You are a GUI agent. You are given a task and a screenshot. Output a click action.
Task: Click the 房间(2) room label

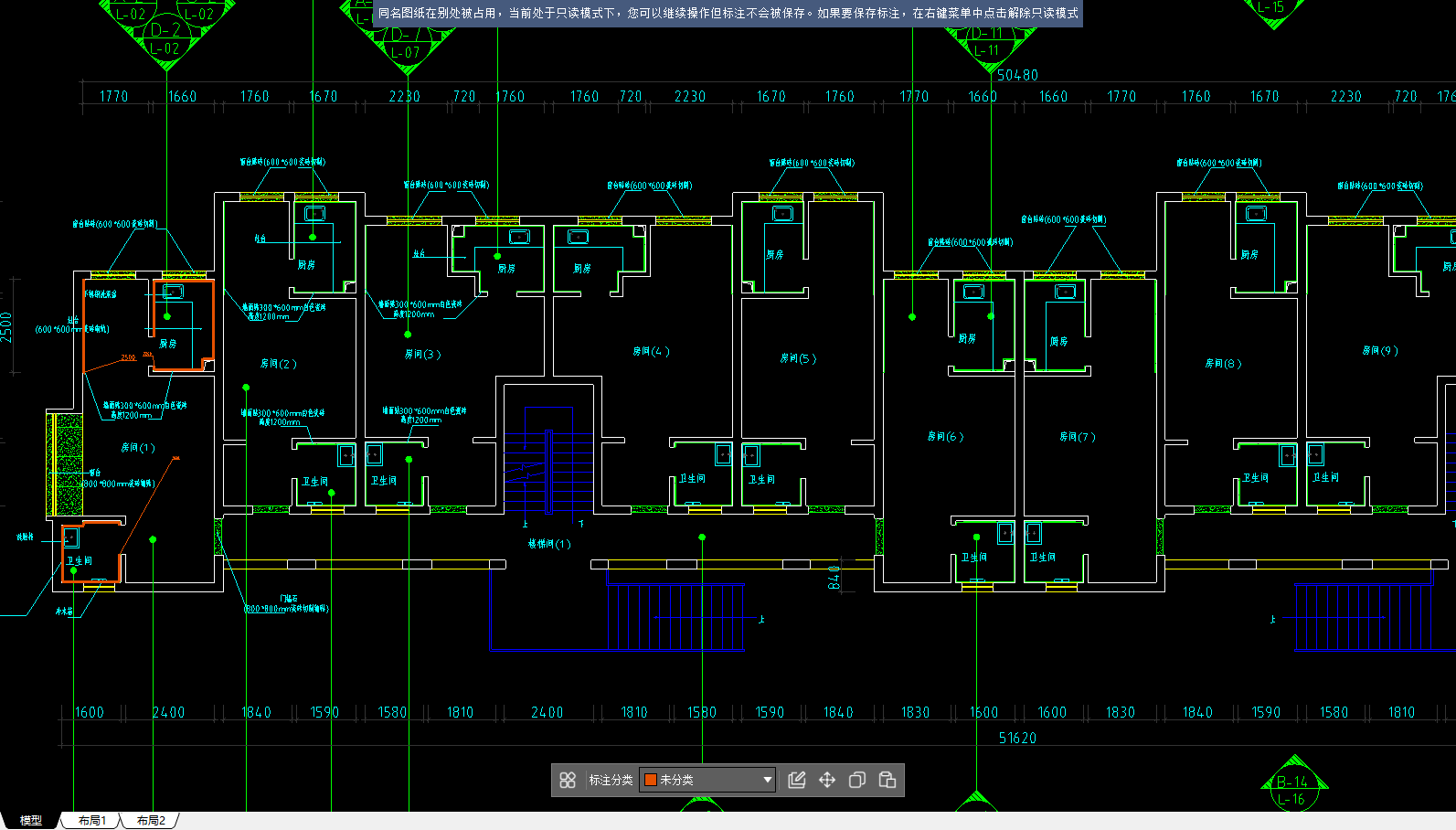coord(279,364)
